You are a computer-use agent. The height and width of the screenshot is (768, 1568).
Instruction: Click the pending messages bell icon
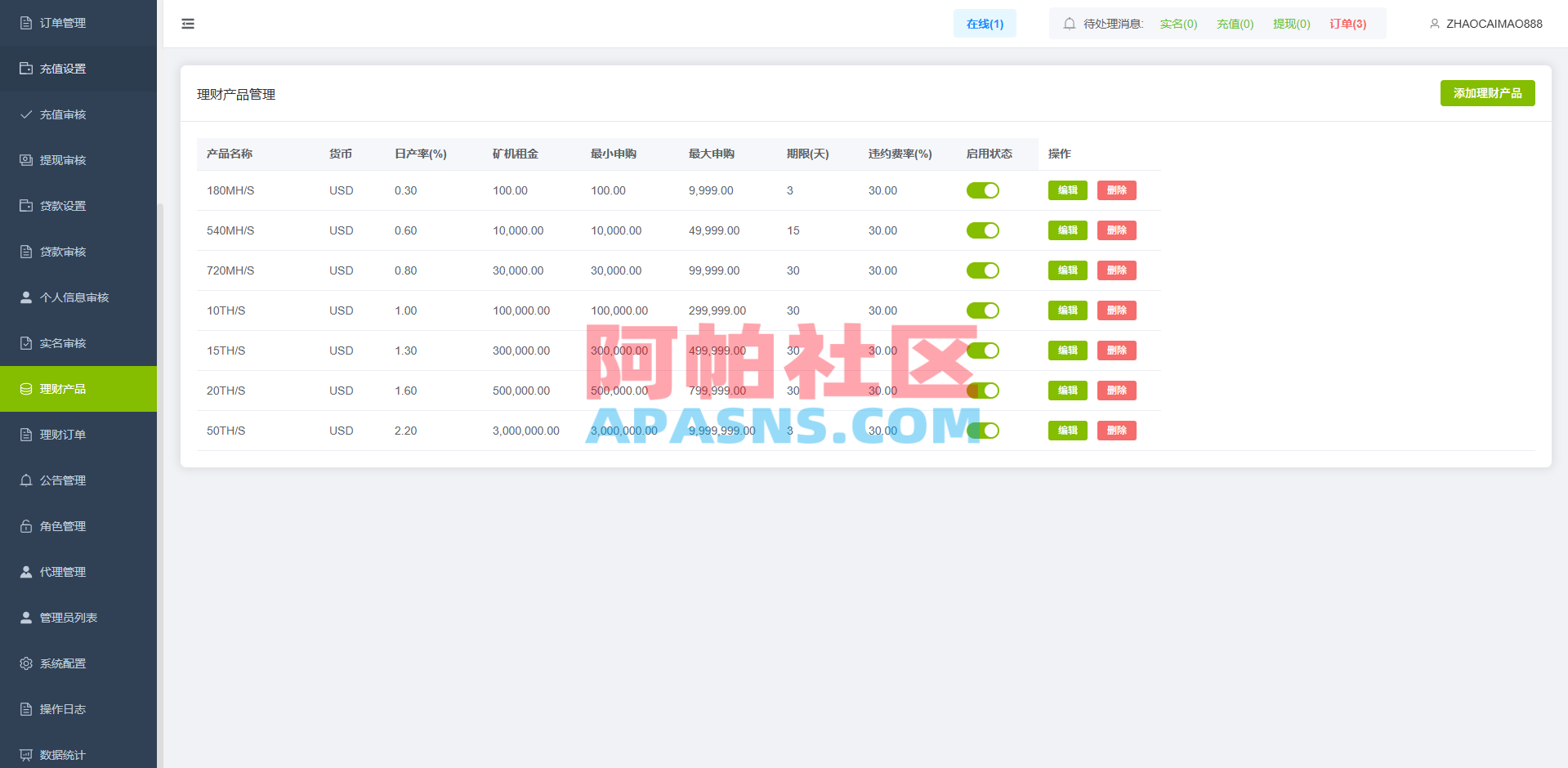pyautogui.click(x=1070, y=24)
